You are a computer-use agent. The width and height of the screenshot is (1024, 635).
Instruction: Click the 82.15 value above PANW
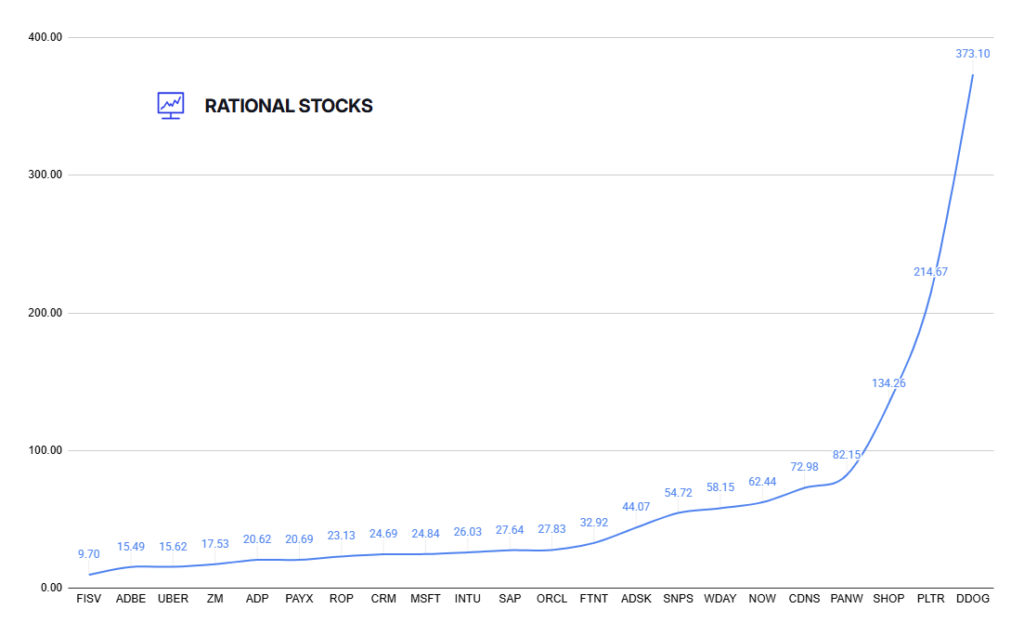[846, 454]
